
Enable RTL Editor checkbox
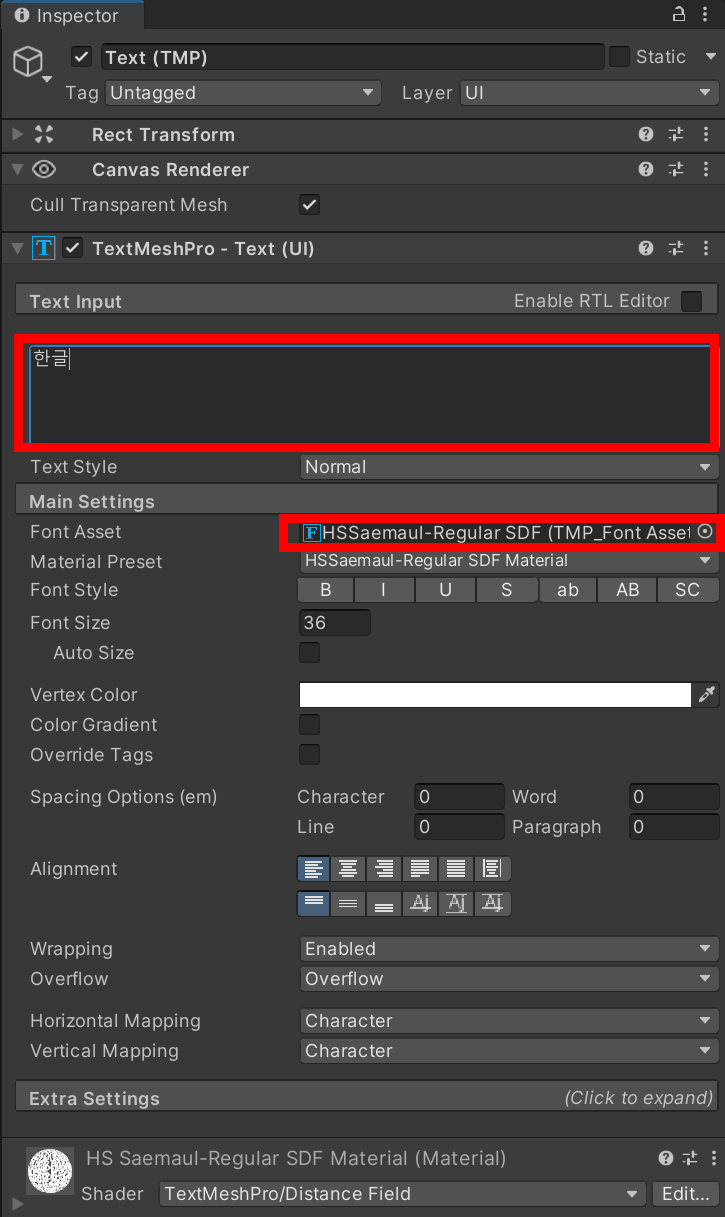click(691, 301)
